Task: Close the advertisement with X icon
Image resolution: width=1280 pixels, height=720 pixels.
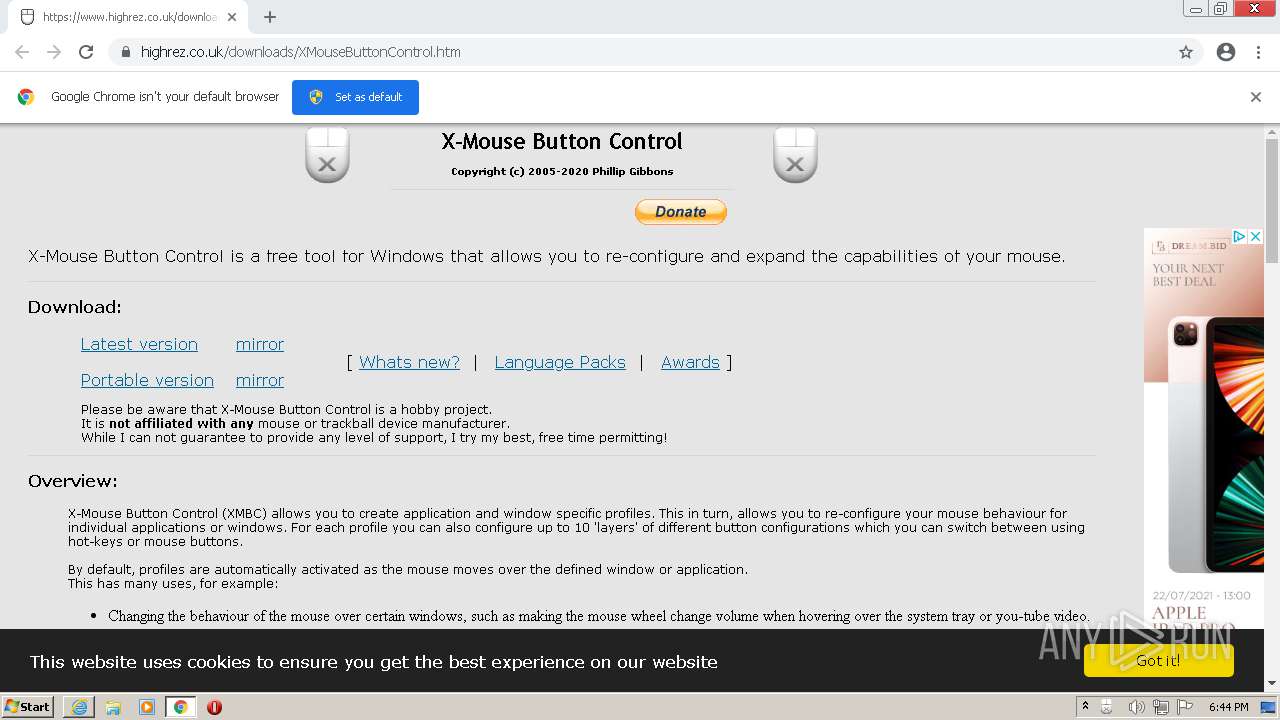Action: click(x=1256, y=236)
